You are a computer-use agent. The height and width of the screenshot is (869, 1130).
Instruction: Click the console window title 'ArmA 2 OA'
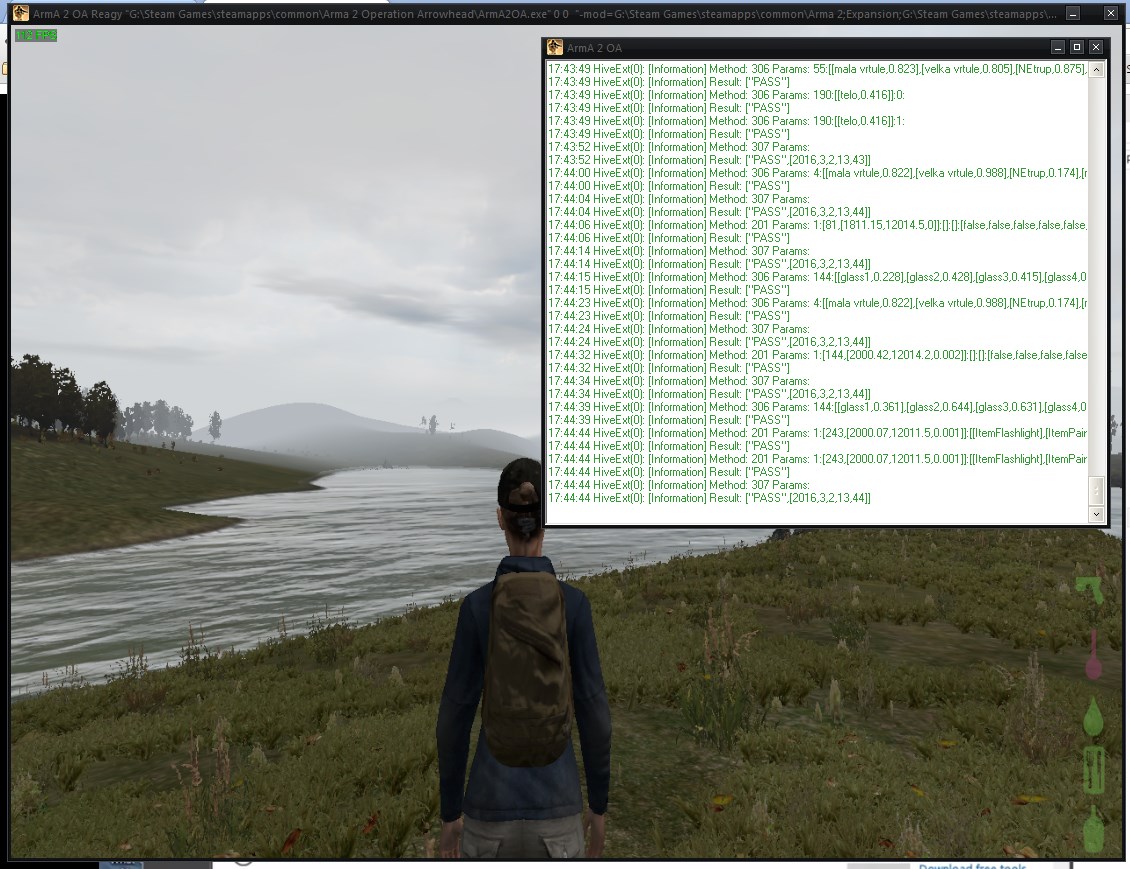tap(594, 48)
